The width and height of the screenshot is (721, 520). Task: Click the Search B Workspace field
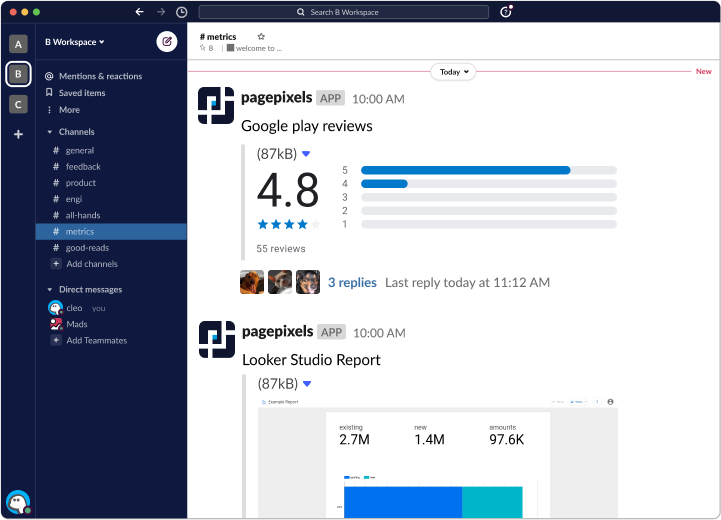[x=343, y=12]
